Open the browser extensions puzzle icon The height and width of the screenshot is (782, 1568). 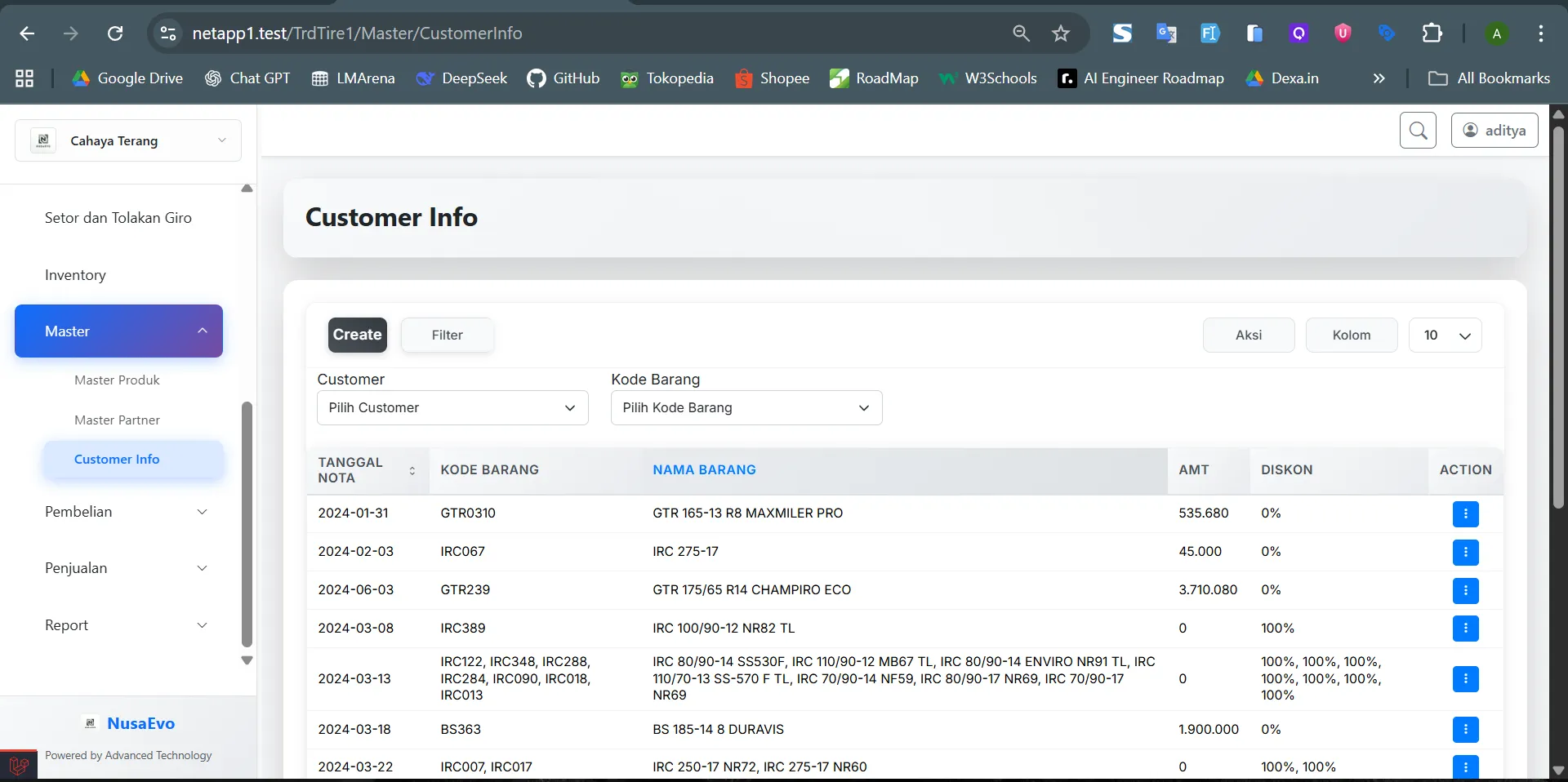[x=1432, y=33]
